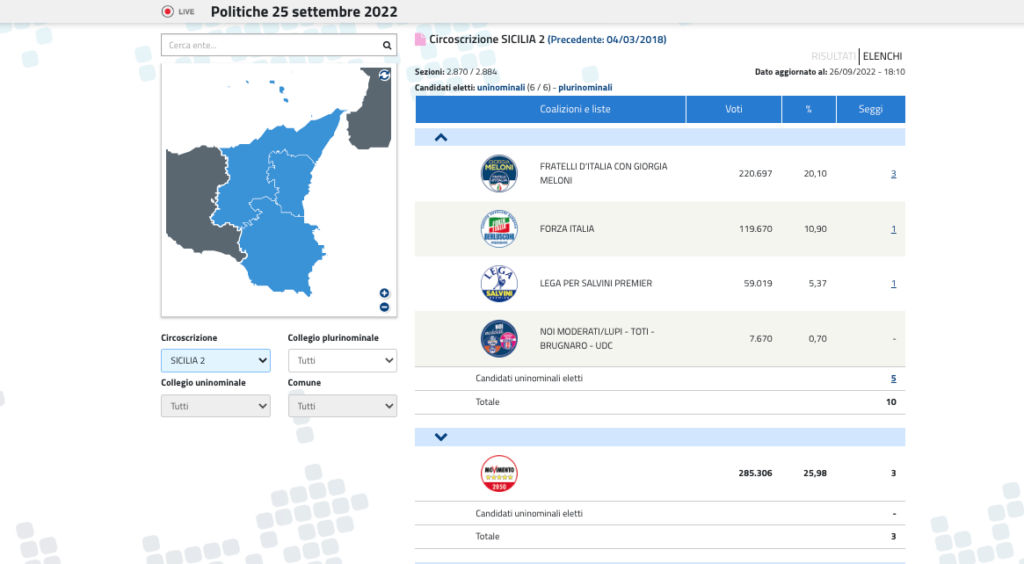Click Lega Salvini Premier logo
This screenshot has height=564, width=1024.
click(499, 283)
